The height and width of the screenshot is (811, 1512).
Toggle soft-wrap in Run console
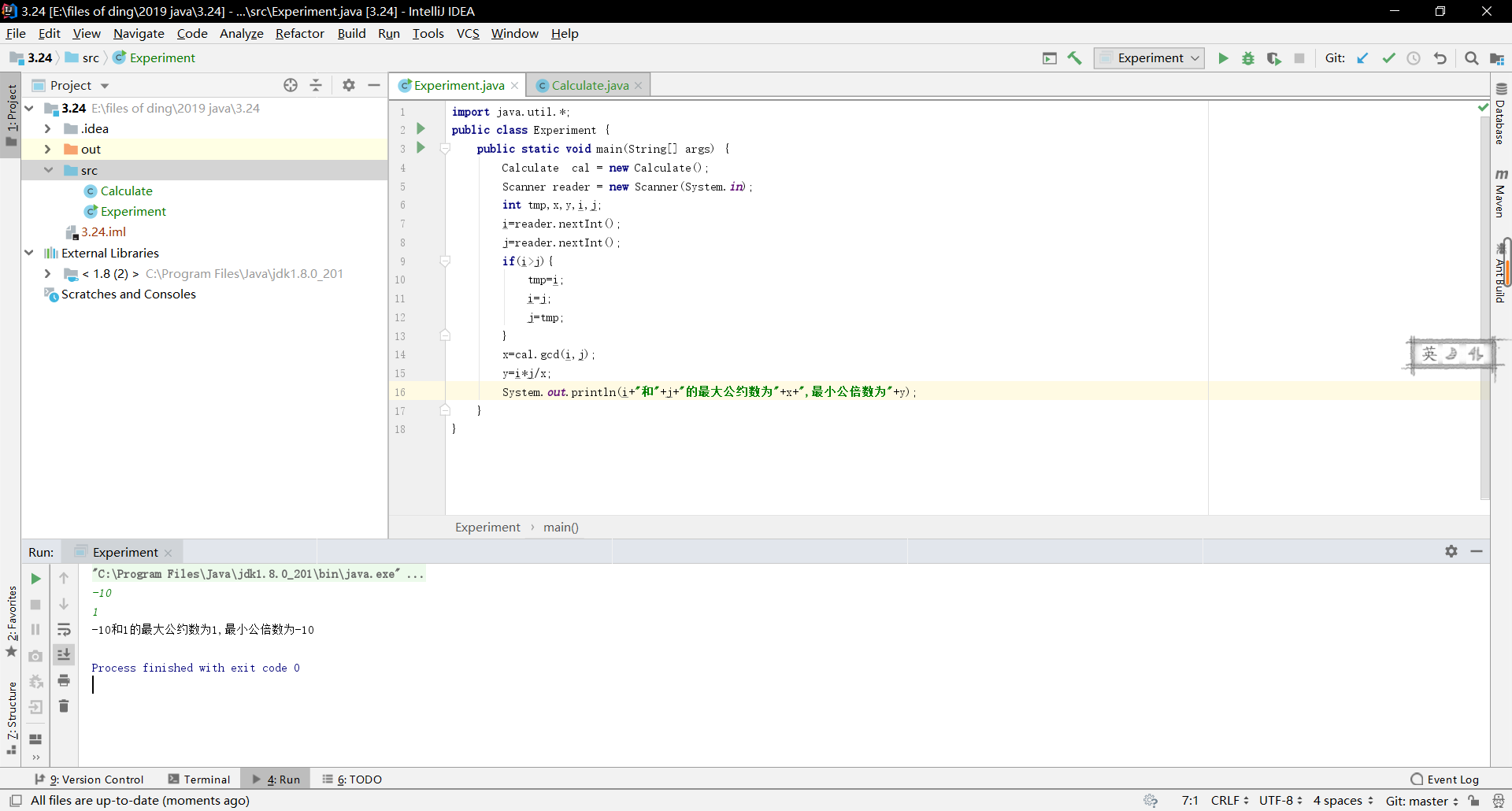pyautogui.click(x=64, y=630)
